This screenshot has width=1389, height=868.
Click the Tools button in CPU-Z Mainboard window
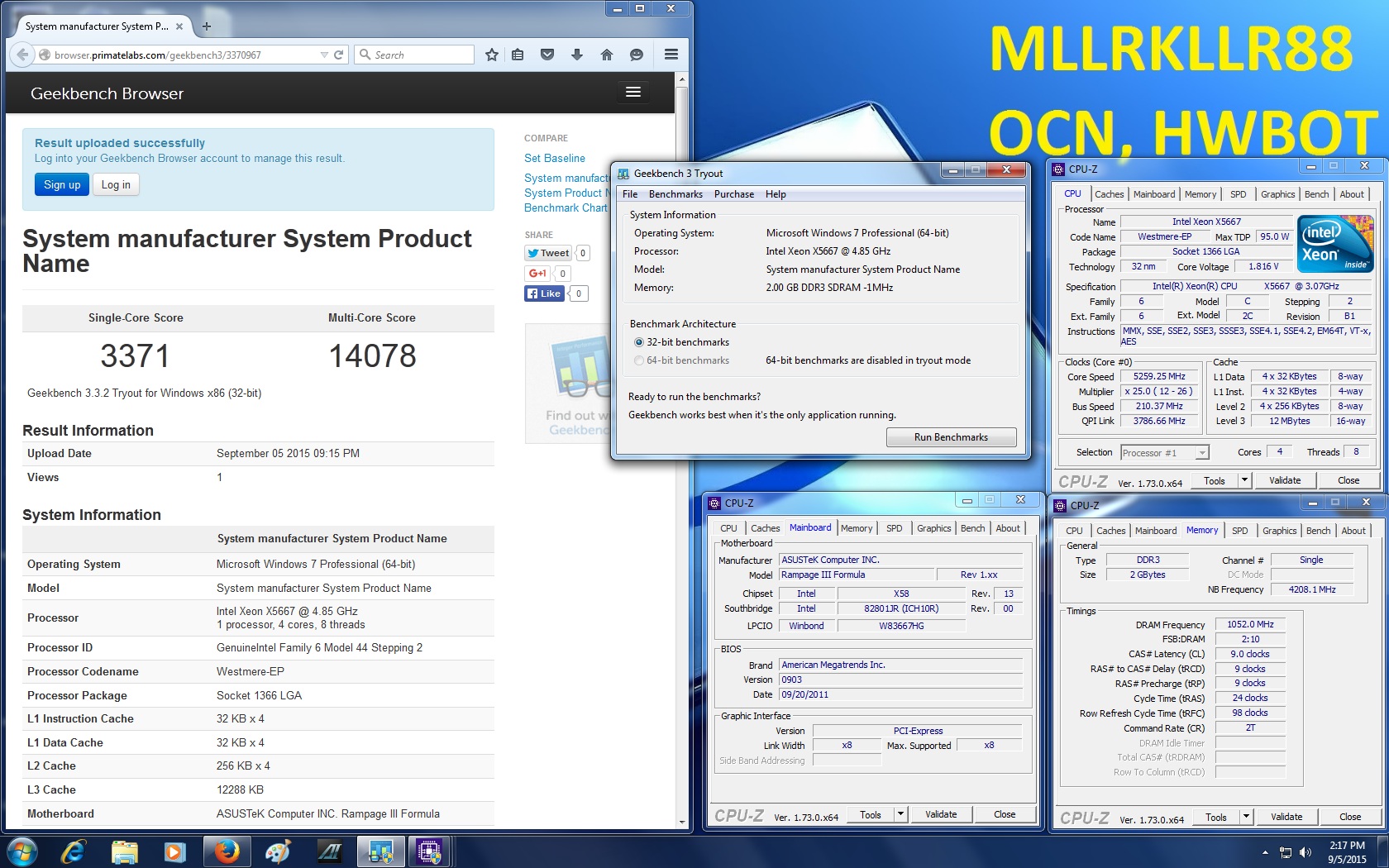tap(871, 814)
